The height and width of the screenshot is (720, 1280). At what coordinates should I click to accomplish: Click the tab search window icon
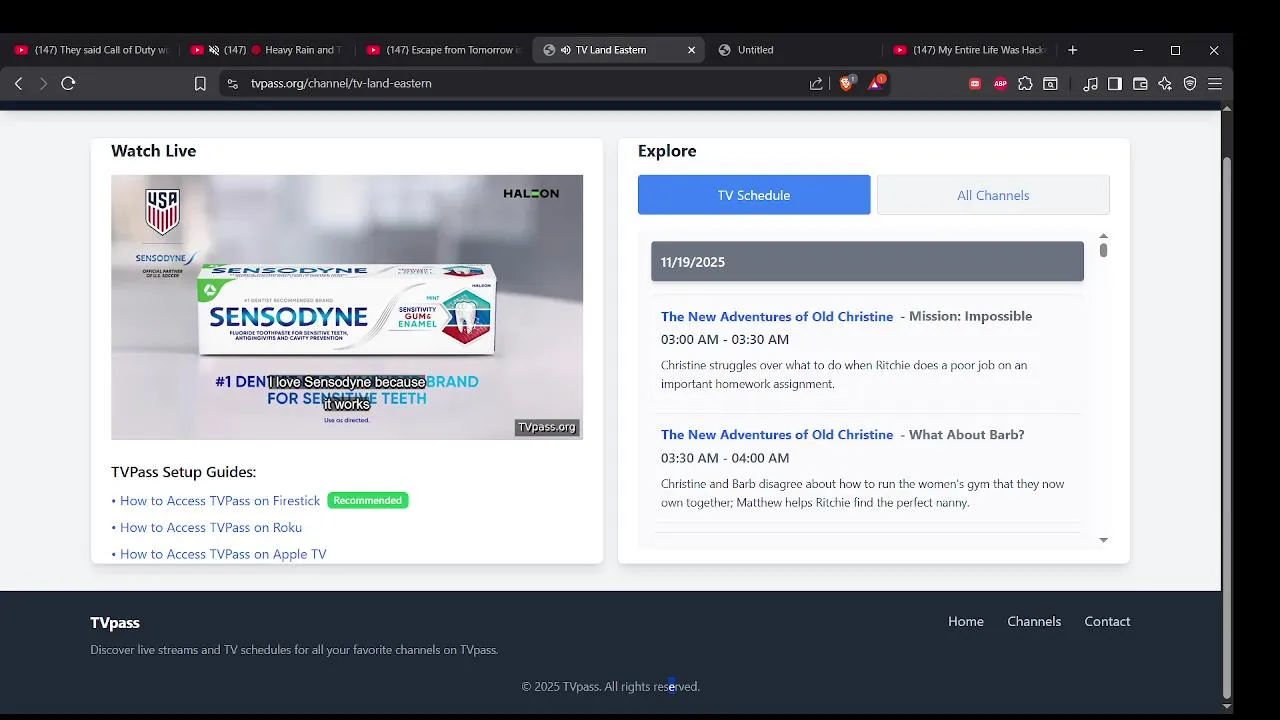1050,84
